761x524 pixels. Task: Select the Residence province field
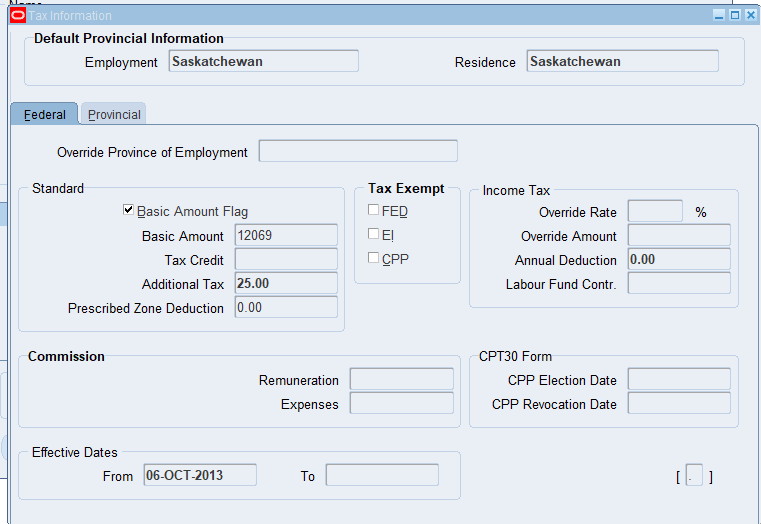(622, 61)
